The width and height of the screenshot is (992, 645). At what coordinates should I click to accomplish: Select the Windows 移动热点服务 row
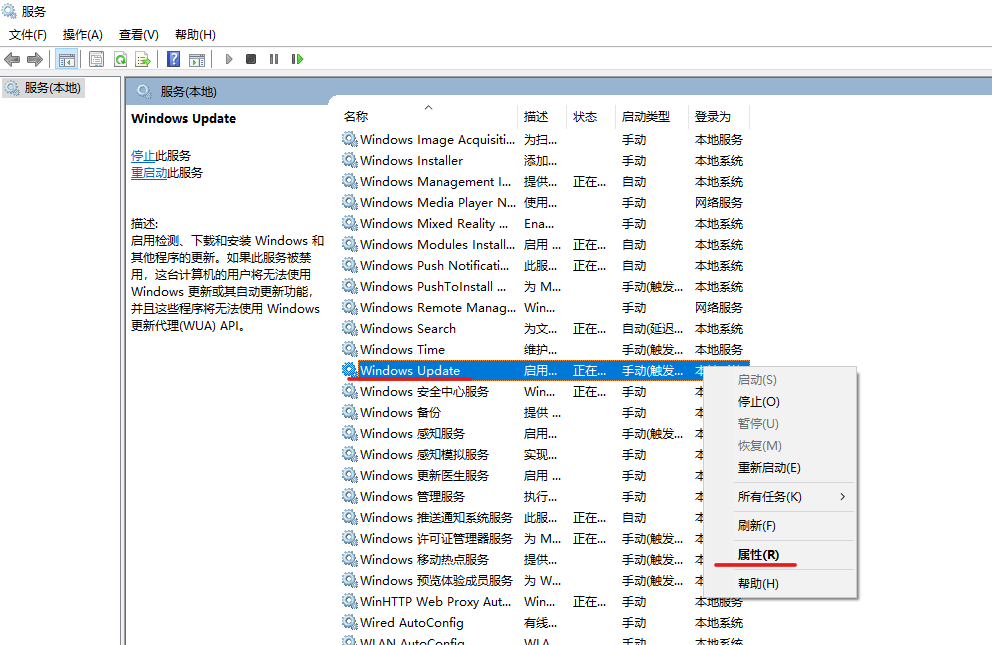pos(522,560)
